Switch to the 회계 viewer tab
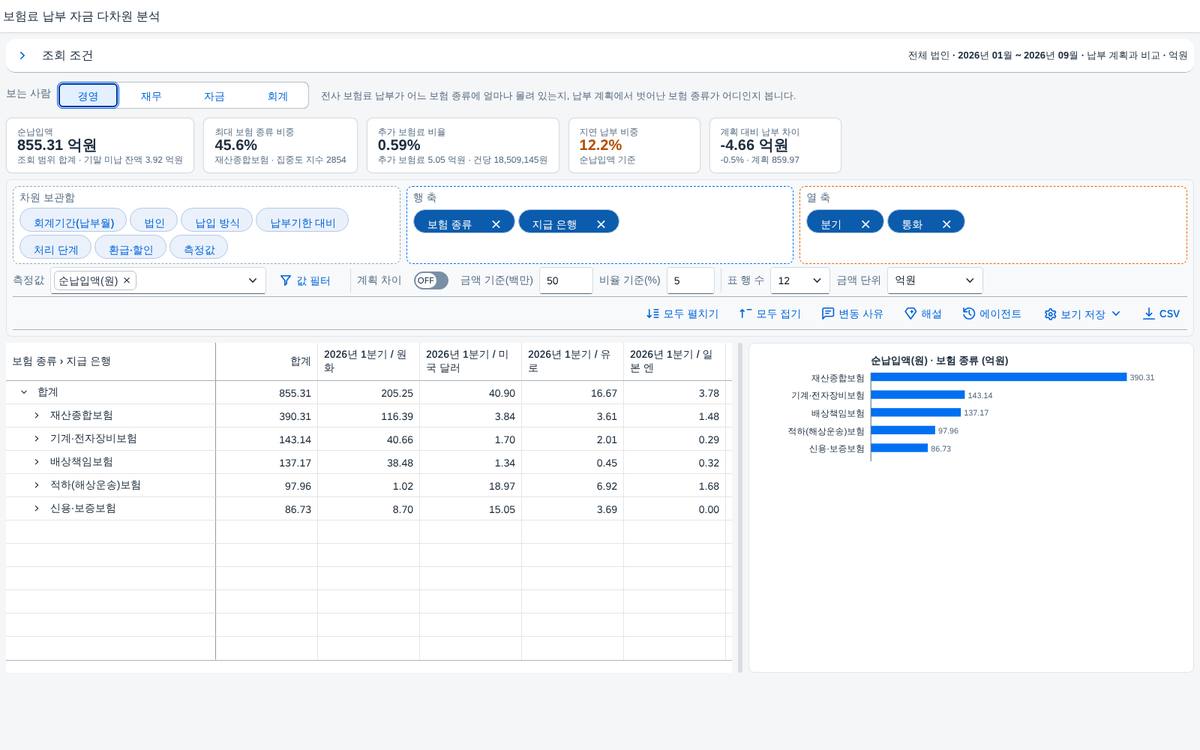1200x750 pixels. (277, 96)
